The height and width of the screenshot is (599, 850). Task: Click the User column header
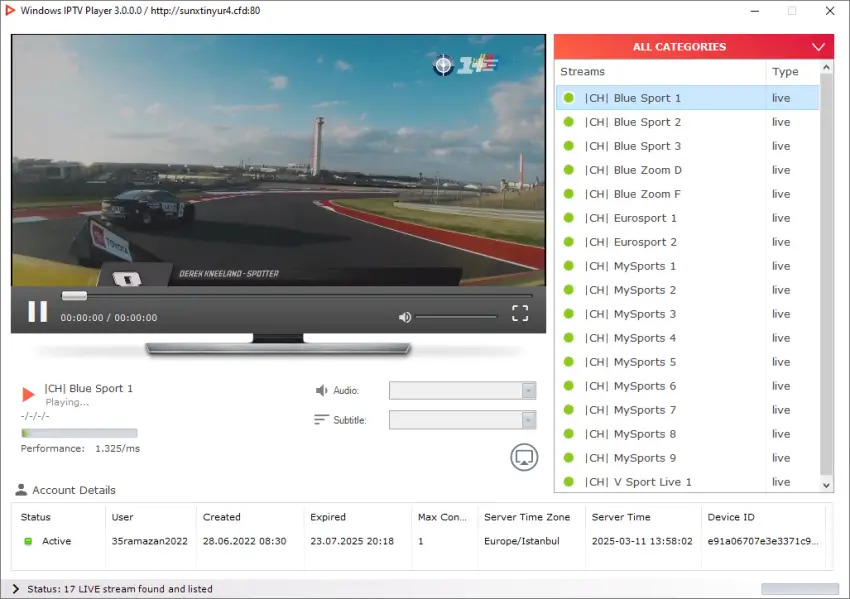pyautogui.click(x=123, y=517)
